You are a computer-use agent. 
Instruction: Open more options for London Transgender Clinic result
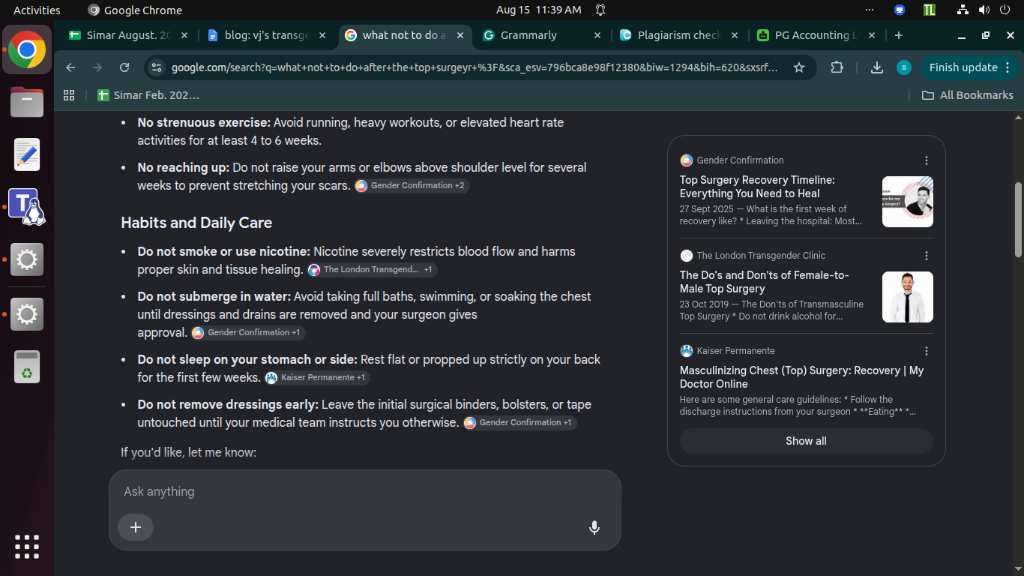(926, 256)
